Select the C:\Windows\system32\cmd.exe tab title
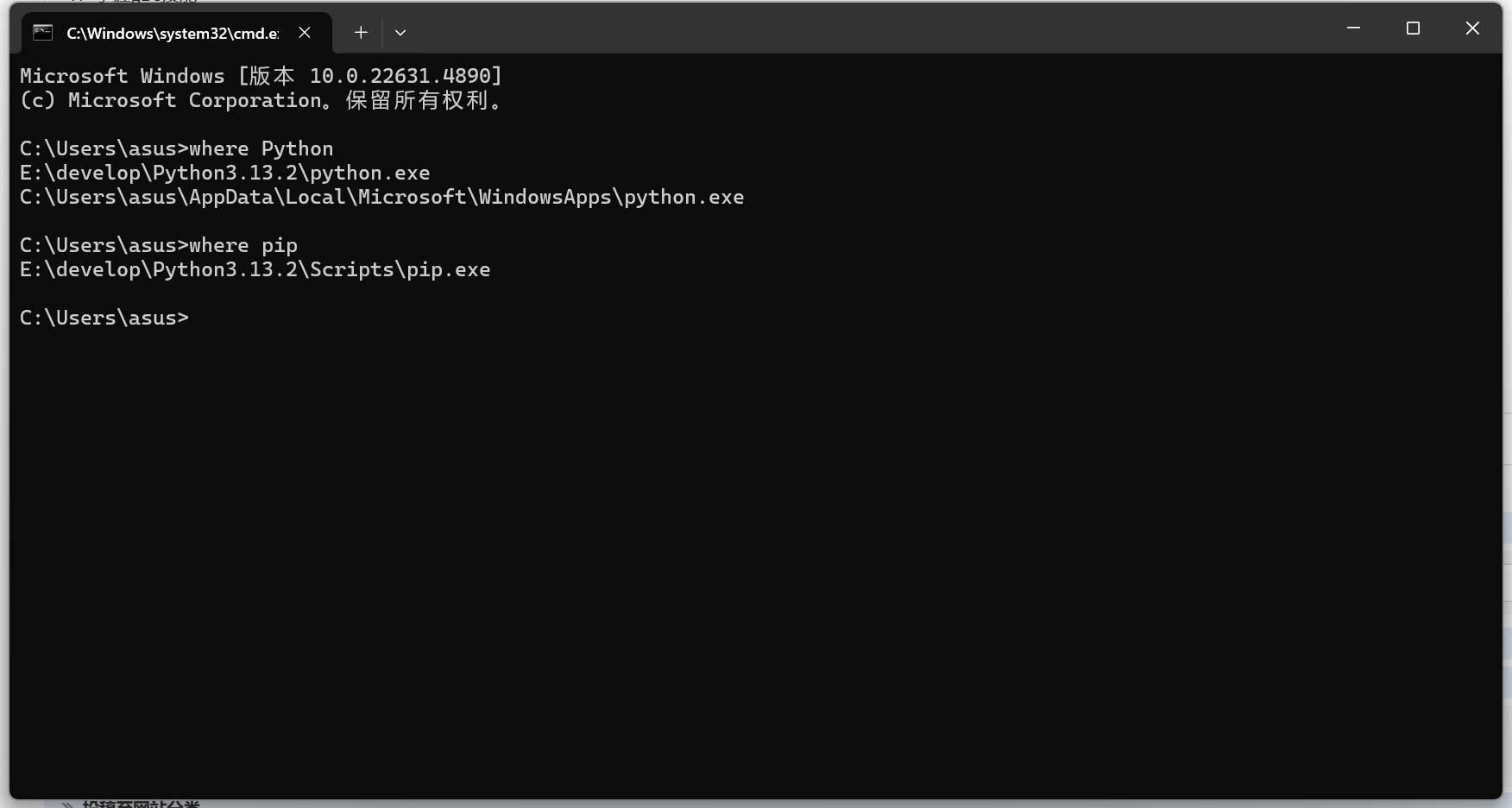The height and width of the screenshot is (808, 1512). coord(173,33)
